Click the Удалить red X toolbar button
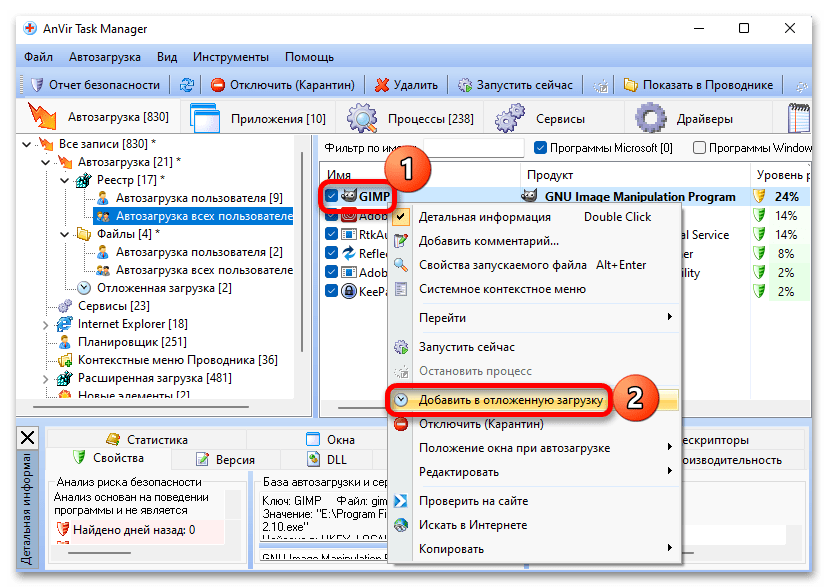This screenshot has width=828, height=588. (x=406, y=85)
